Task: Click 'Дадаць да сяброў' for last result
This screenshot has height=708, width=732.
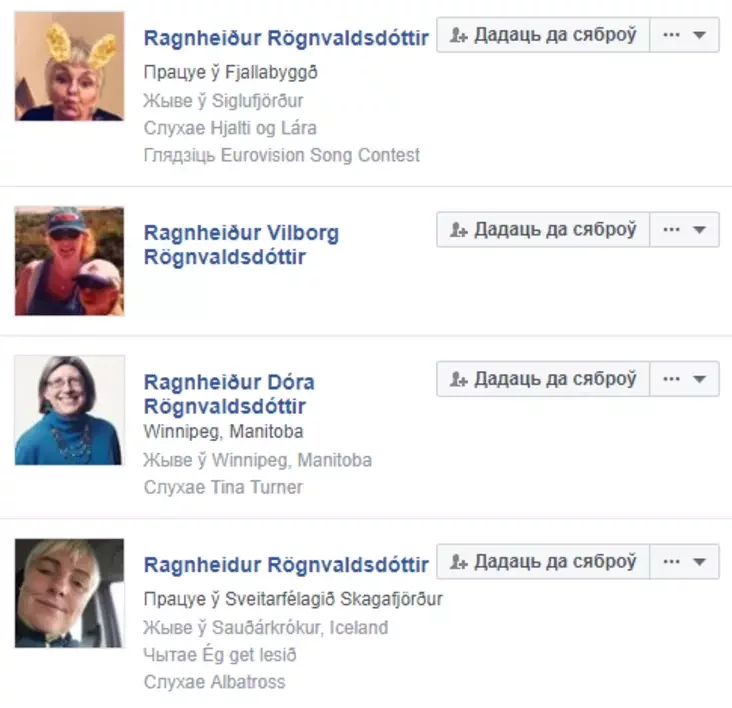Action: coord(543,562)
